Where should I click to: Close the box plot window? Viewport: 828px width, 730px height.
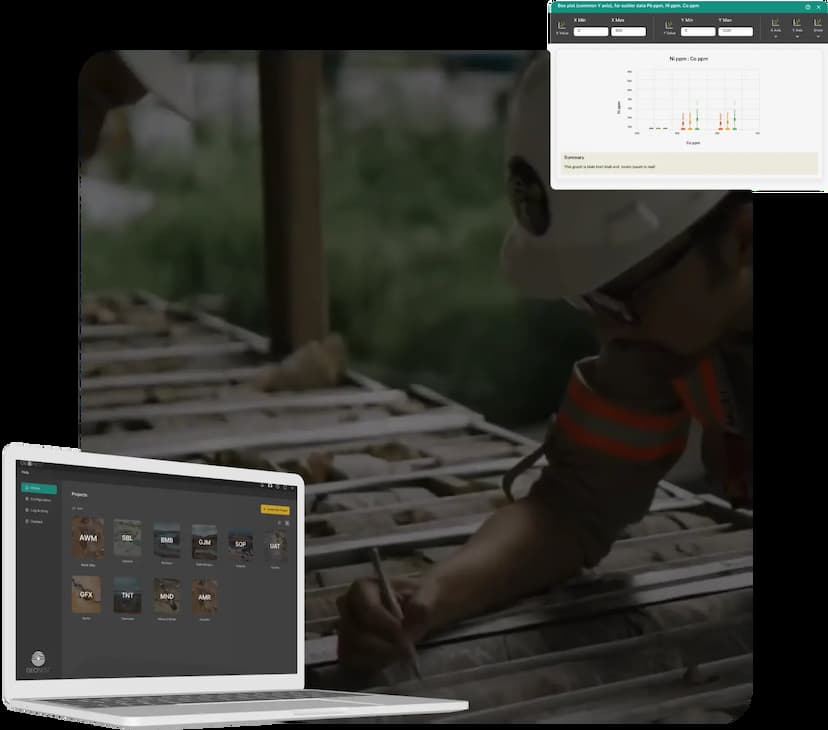[818, 7]
